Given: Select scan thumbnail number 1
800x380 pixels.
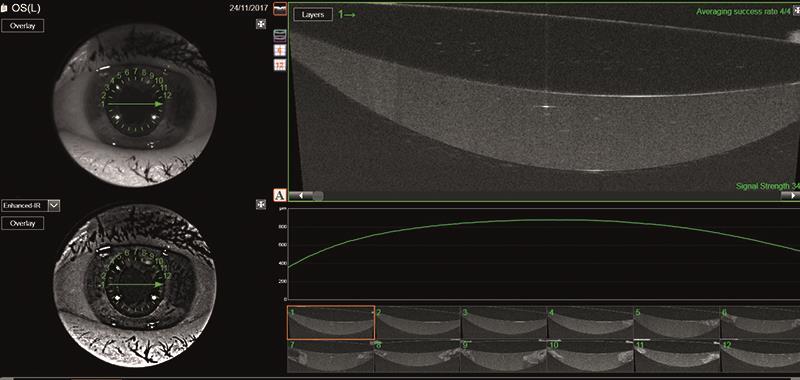Looking at the screenshot, I should pos(331,322).
